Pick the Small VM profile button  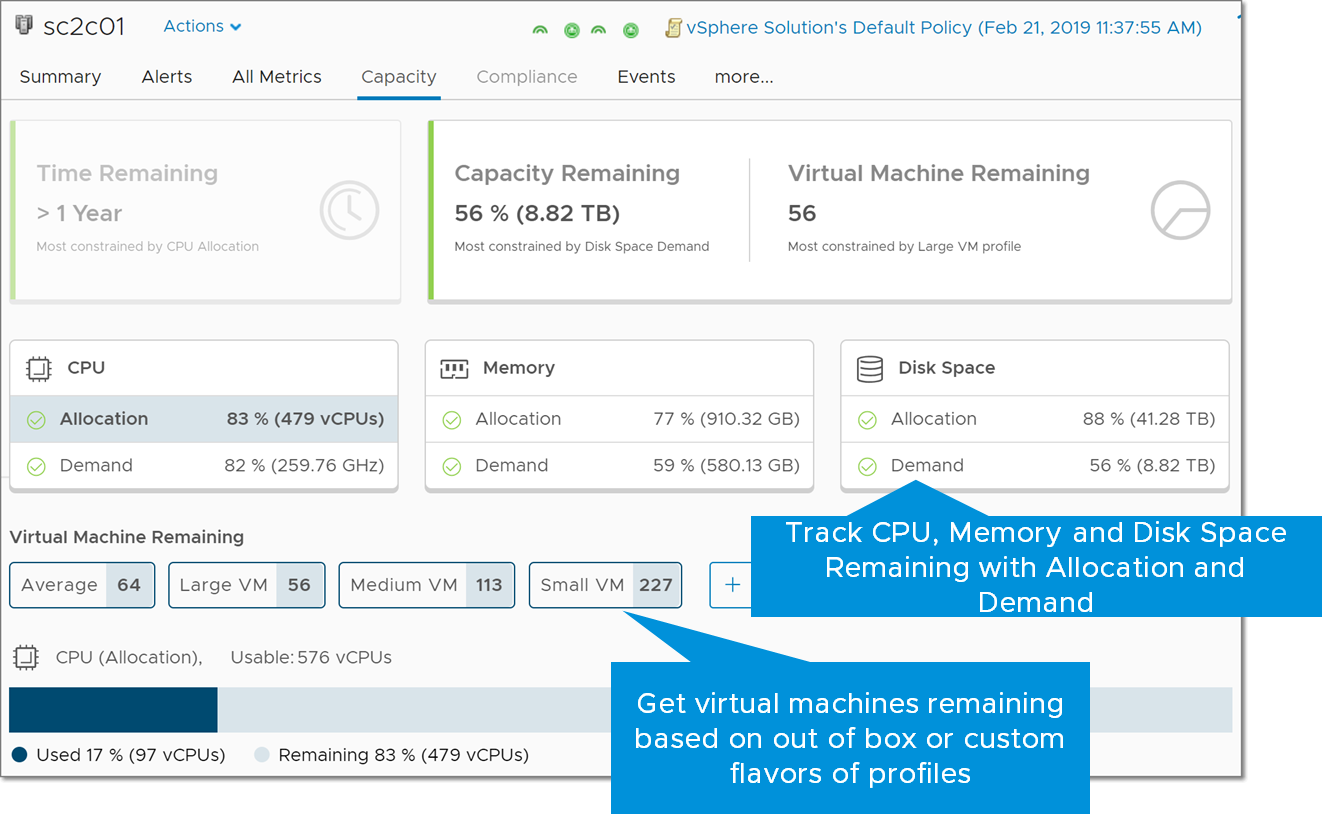[x=605, y=585]
